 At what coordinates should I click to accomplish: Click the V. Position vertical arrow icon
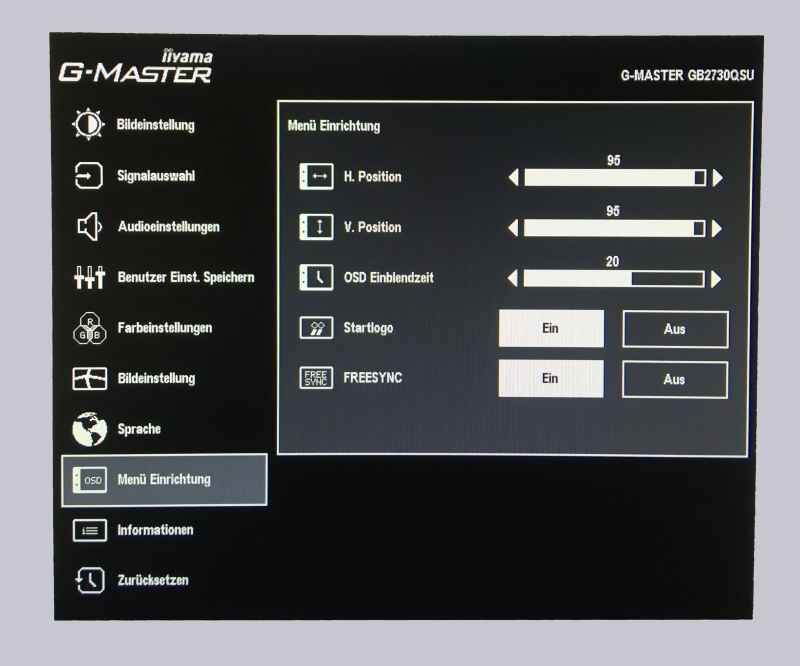316,227
